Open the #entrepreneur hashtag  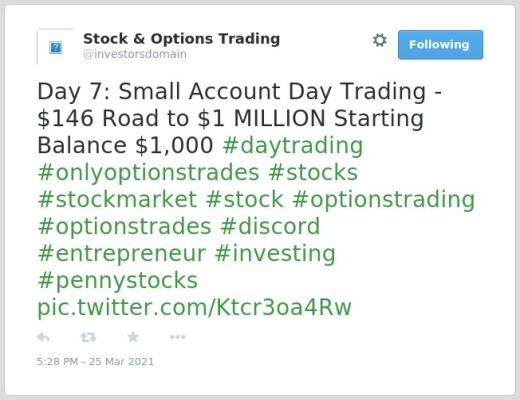click(122, 254)
